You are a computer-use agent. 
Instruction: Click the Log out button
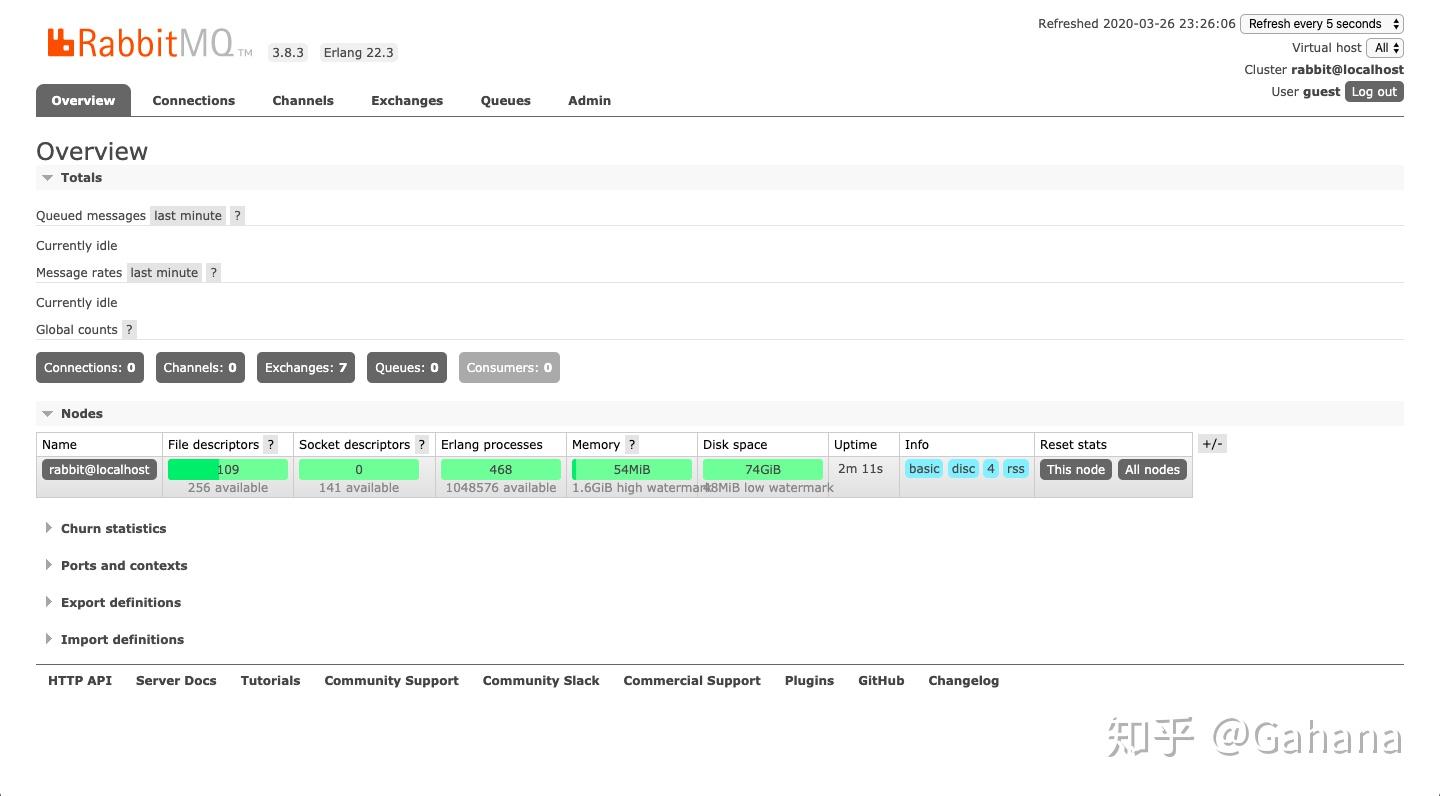[1373, 91]
